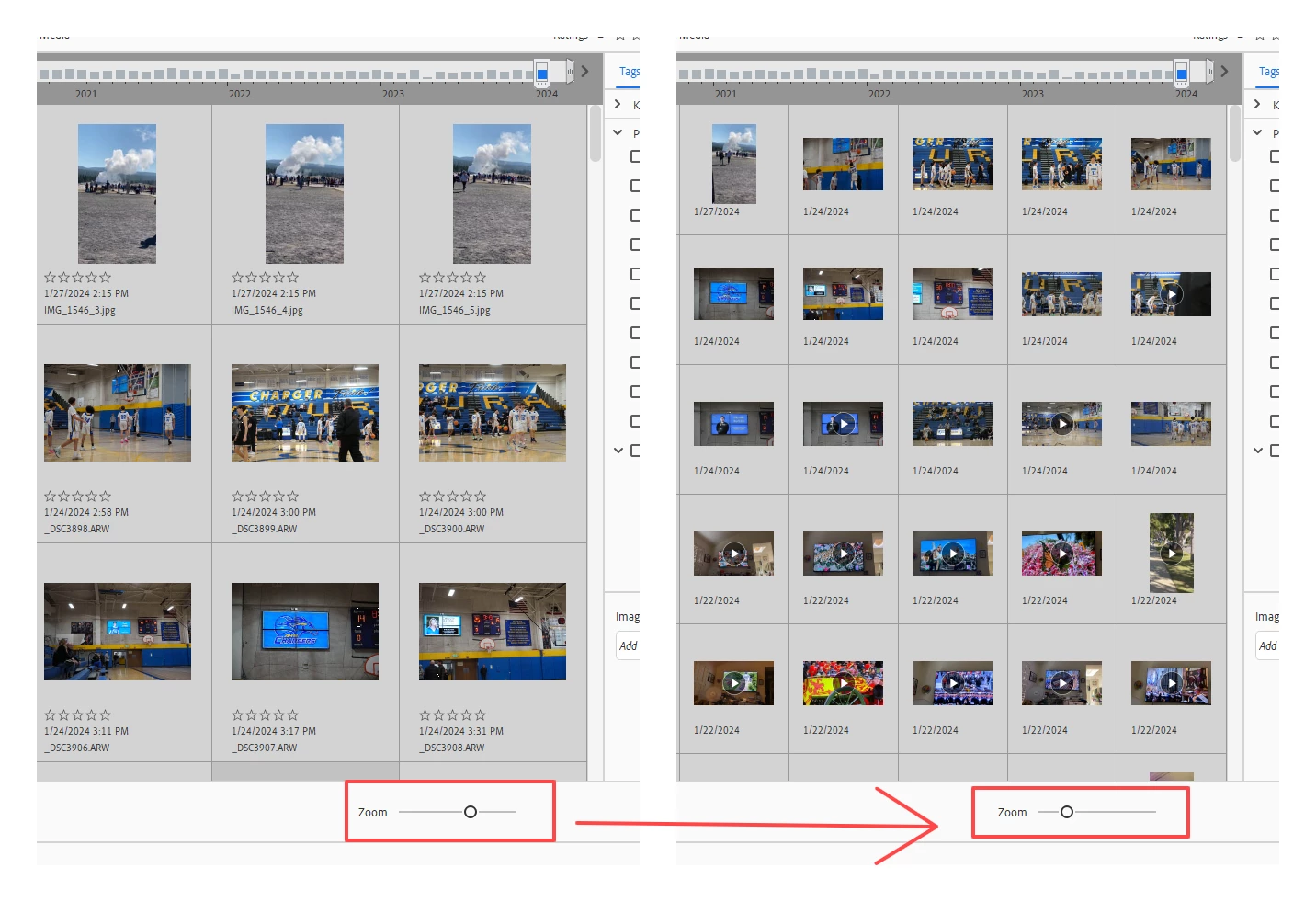Rate IMG_1546_3.jpg with the fifth star
Image resolution: width=1316 pixels, height=902 pixels.
click(106, 277)
